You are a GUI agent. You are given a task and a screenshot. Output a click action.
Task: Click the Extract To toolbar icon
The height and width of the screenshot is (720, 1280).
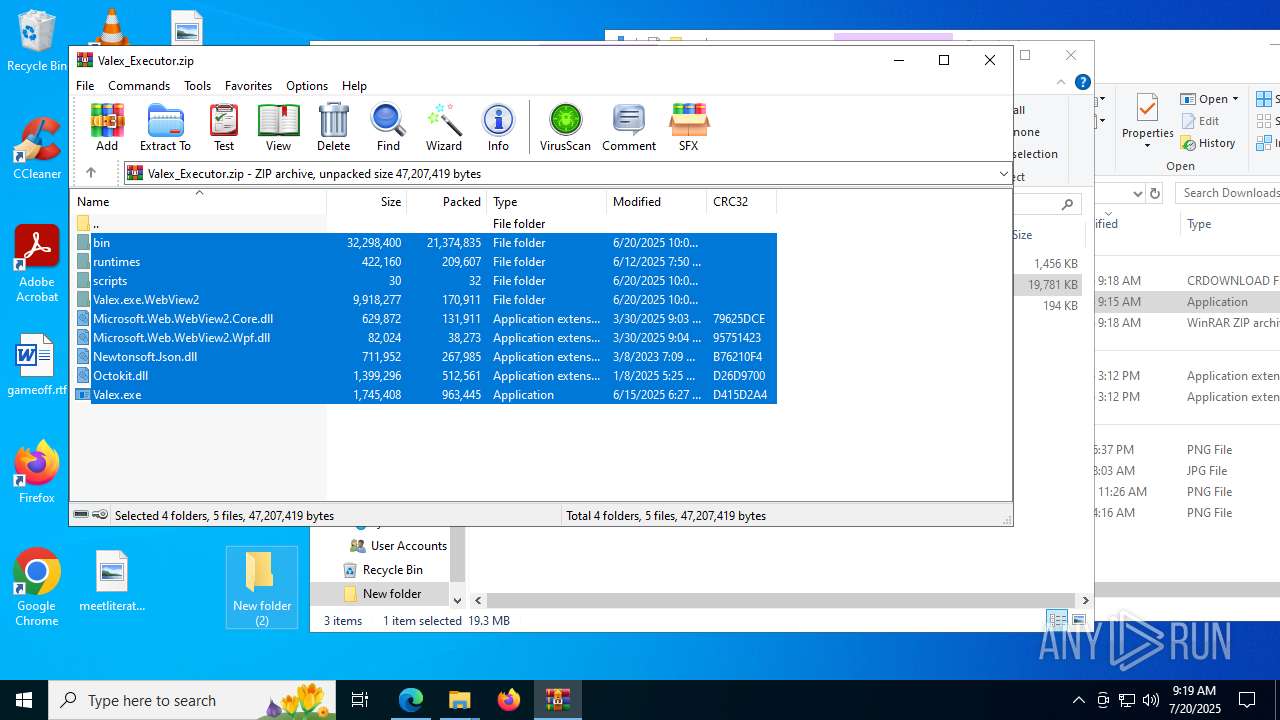click(165, 127)
